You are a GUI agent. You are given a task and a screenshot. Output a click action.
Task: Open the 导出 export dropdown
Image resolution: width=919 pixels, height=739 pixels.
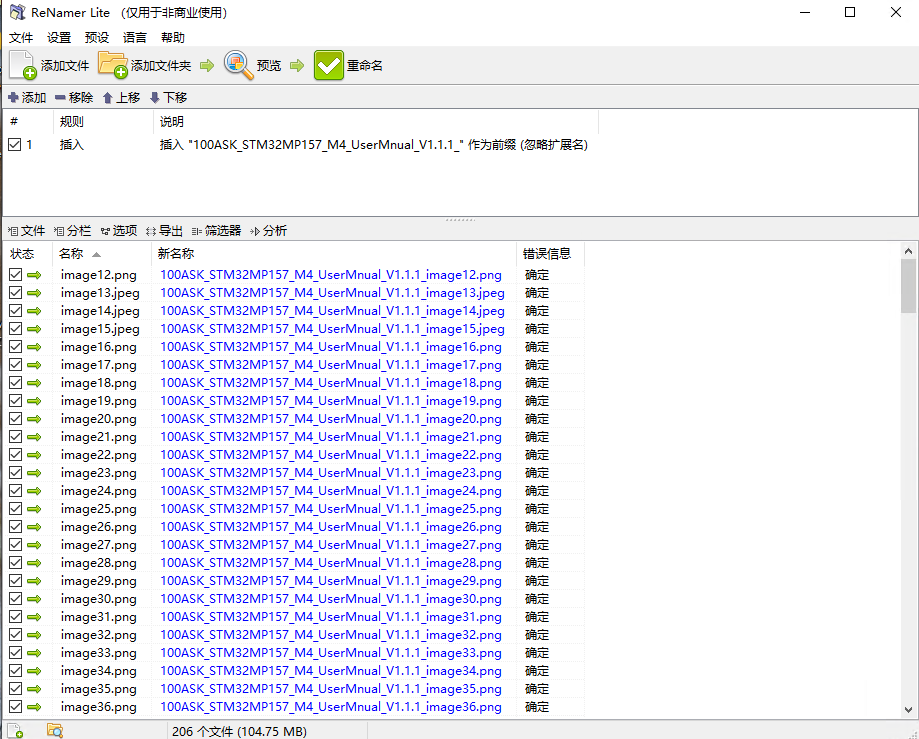pyautogui.click(x=164, y=231)
